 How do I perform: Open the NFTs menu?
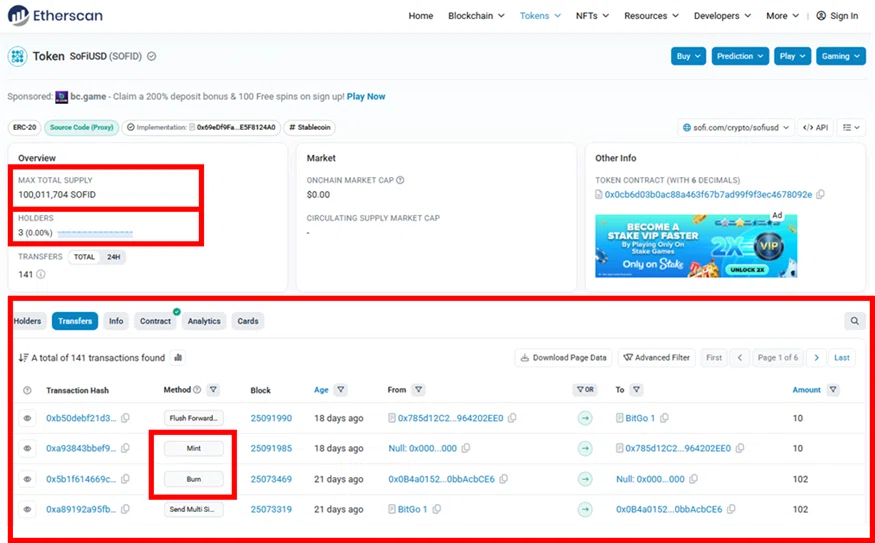tap(592, 16)
